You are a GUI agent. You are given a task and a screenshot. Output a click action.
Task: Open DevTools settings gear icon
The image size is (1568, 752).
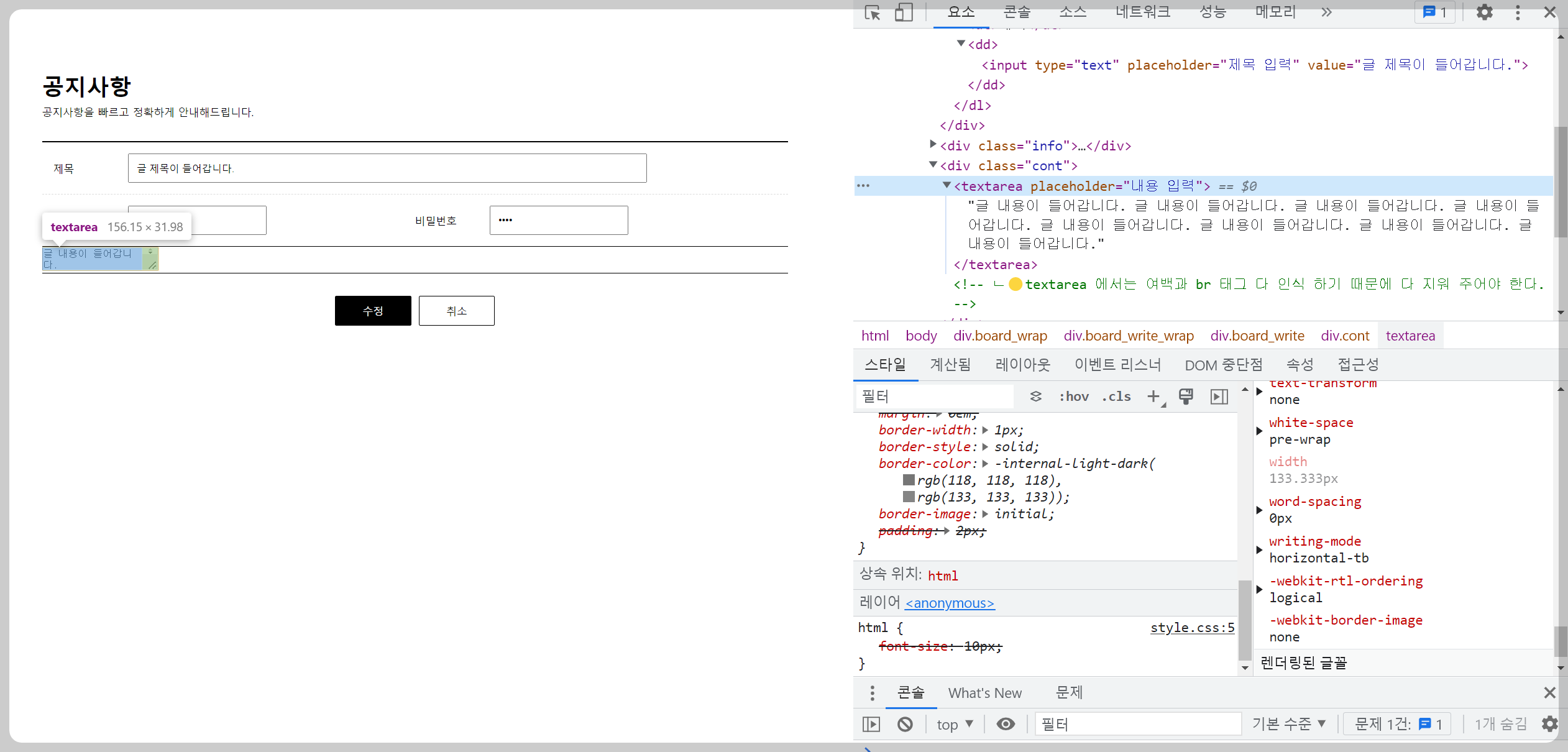1484,12
